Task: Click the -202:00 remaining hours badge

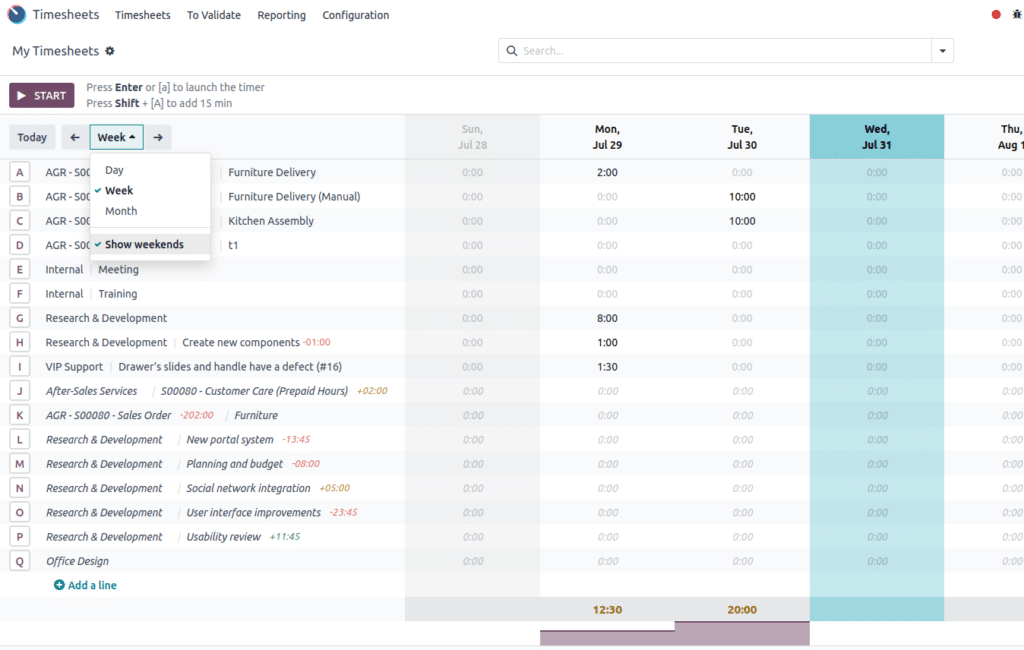Action: tap(197, 415)
